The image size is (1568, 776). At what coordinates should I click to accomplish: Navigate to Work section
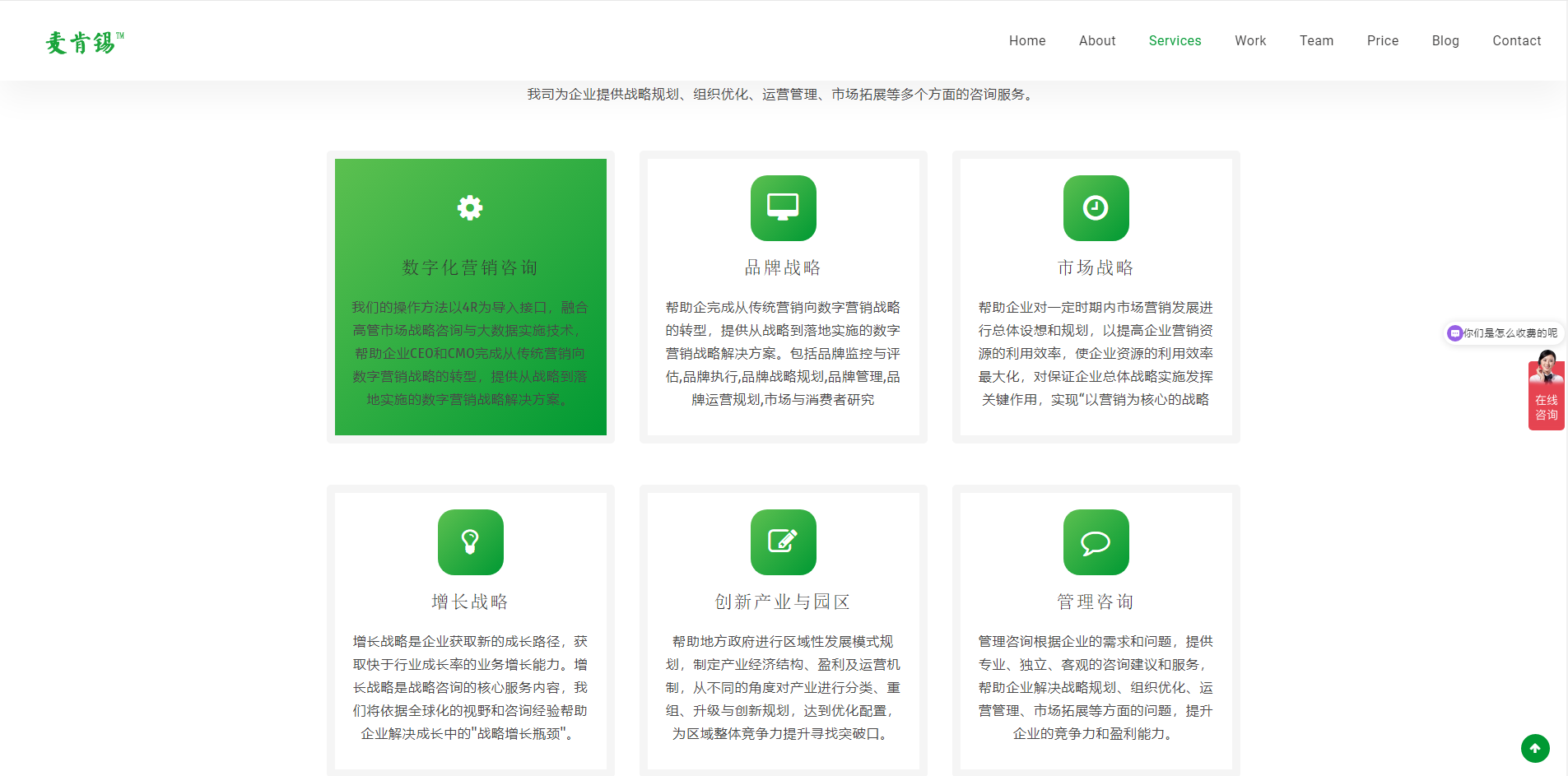pos(1250,40)
